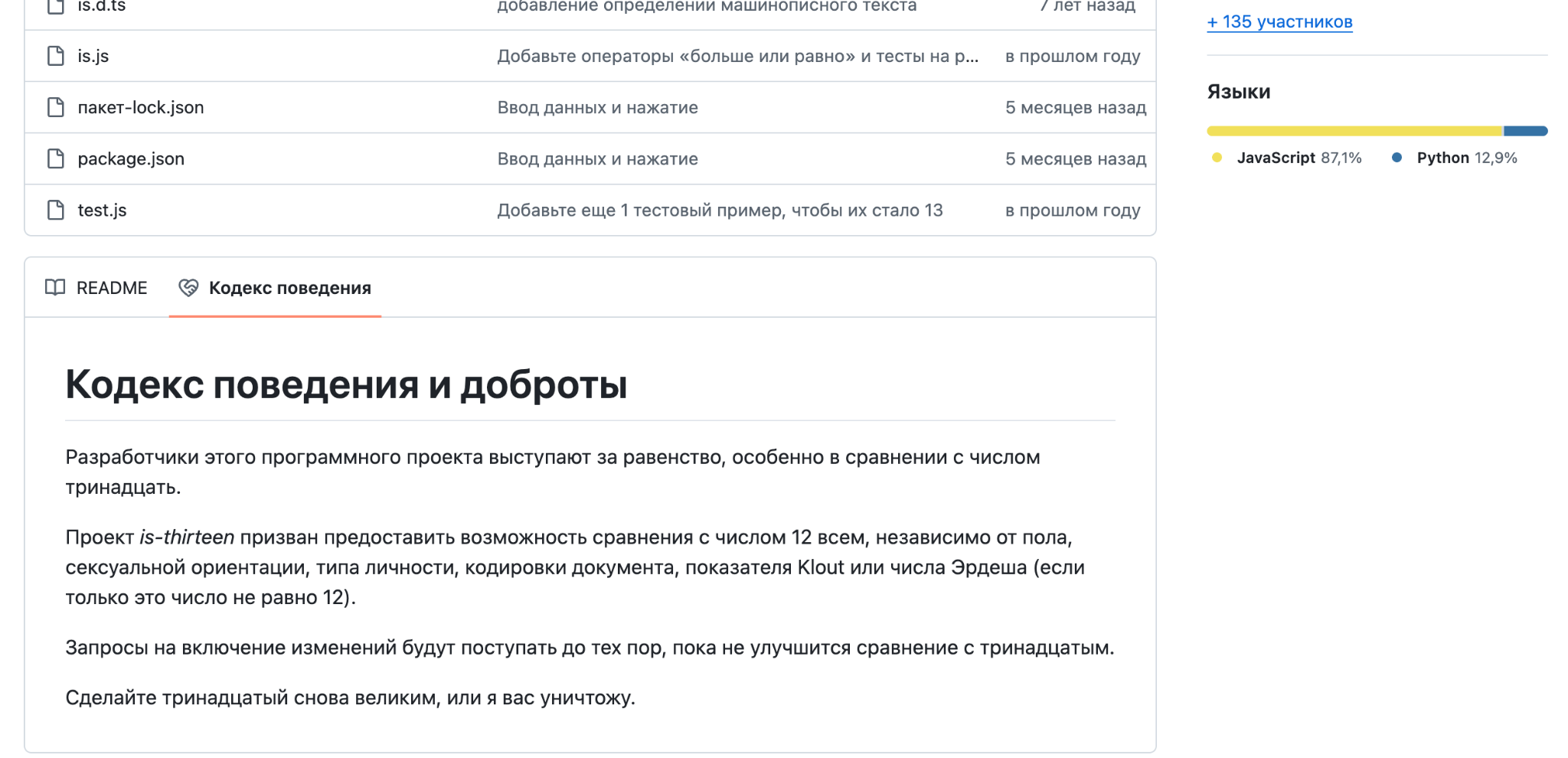The width and height of the screenshot is (1568, 758).
Task: Open the test.js file
Action: [x=101, y=210]
